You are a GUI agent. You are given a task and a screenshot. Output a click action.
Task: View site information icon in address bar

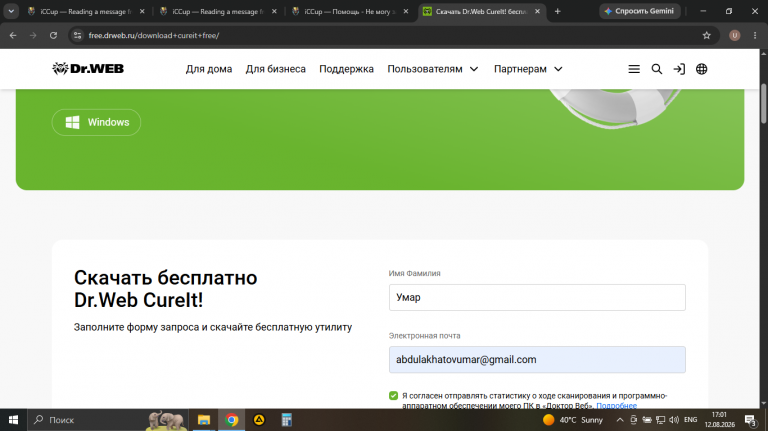77,35
